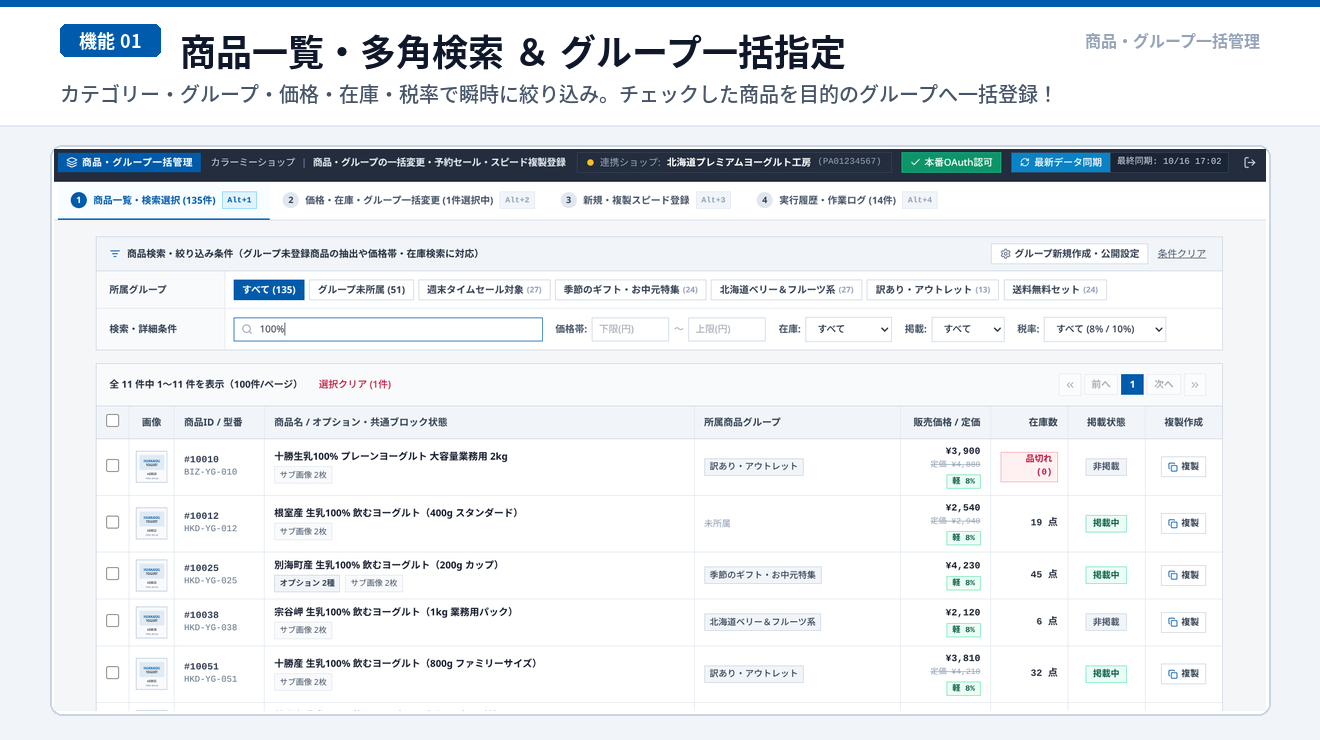Filter by 北海道ベリー＆フルーツ系 group
Screen dimensions: 1320x740
click(786, 290)
